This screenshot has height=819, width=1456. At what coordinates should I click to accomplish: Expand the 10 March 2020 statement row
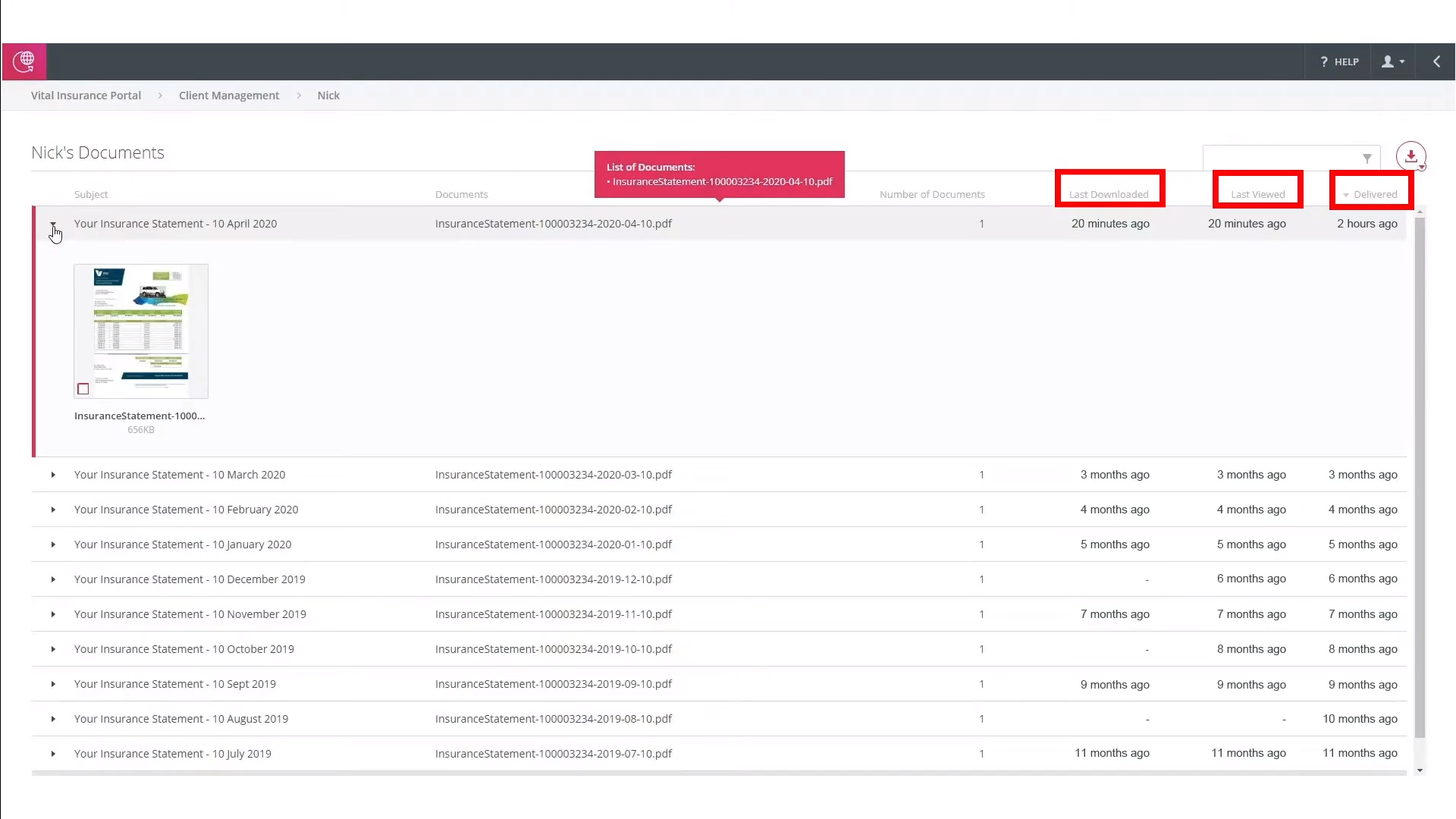coord(53,475)
